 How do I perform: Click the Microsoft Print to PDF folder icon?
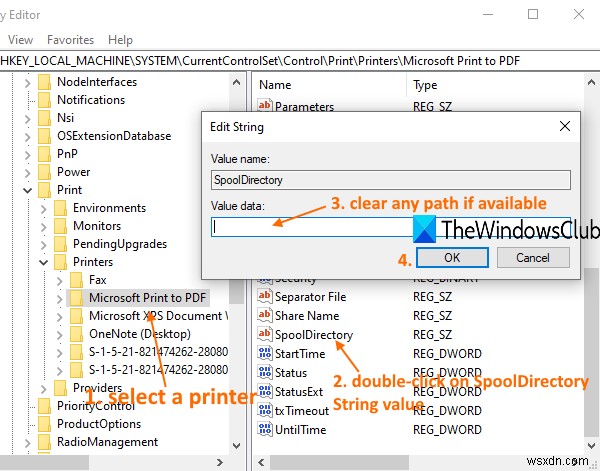coord(77,298)
